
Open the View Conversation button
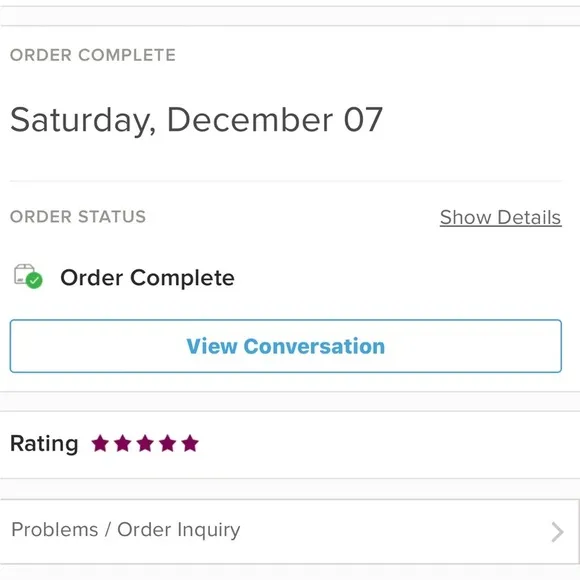pos(286,346)
